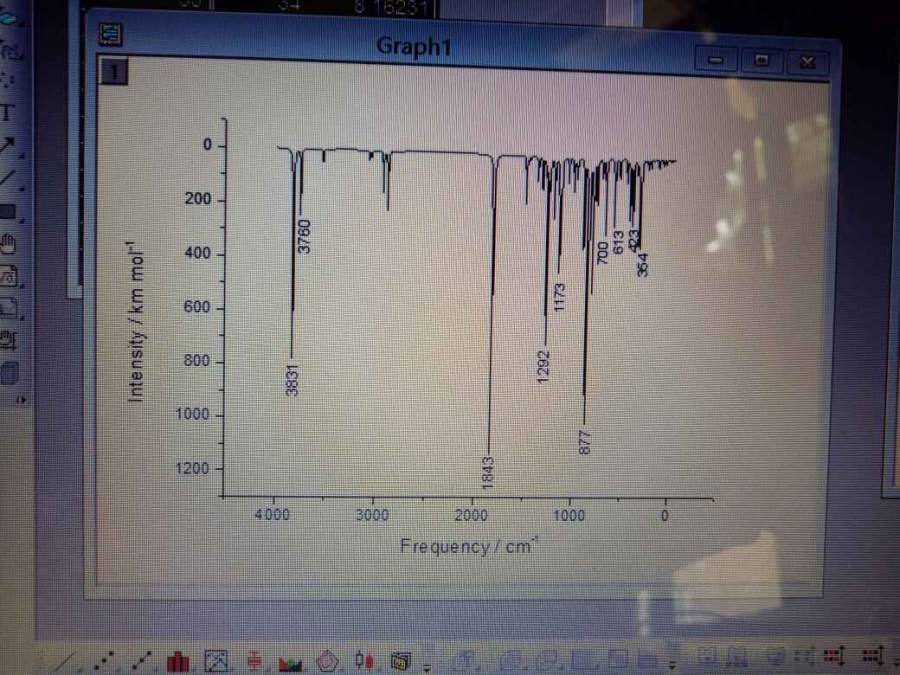Choose the Scatter plot type icon

click(104, 661)
